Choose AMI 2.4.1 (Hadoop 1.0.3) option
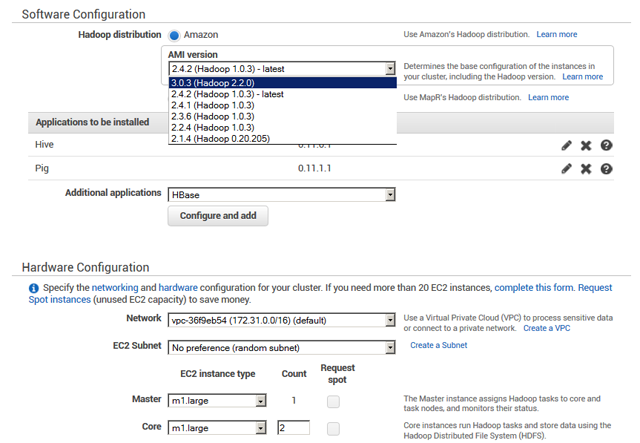The height and width of the screenshot is (443, 640). pyautogui.click(x=282, y=105)
